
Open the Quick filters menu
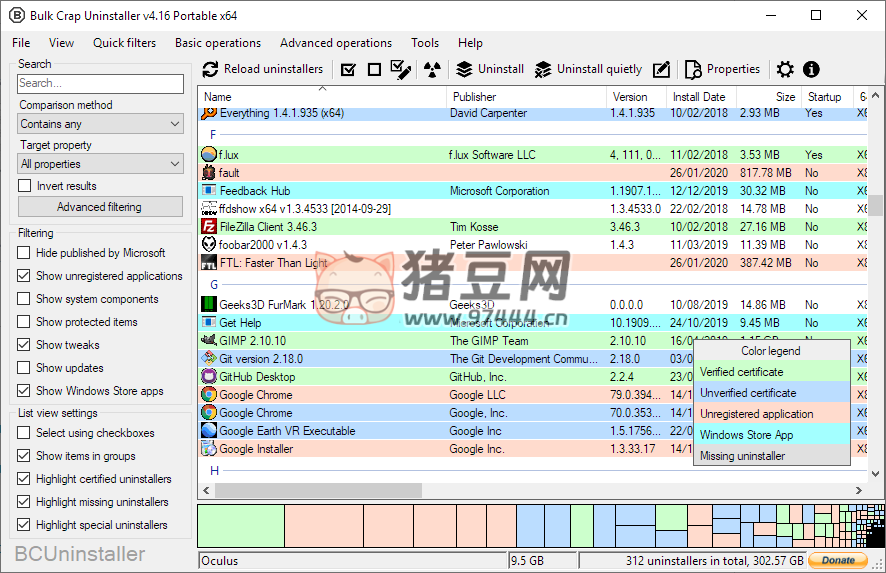pyautogui.click(x=124, y=43)
